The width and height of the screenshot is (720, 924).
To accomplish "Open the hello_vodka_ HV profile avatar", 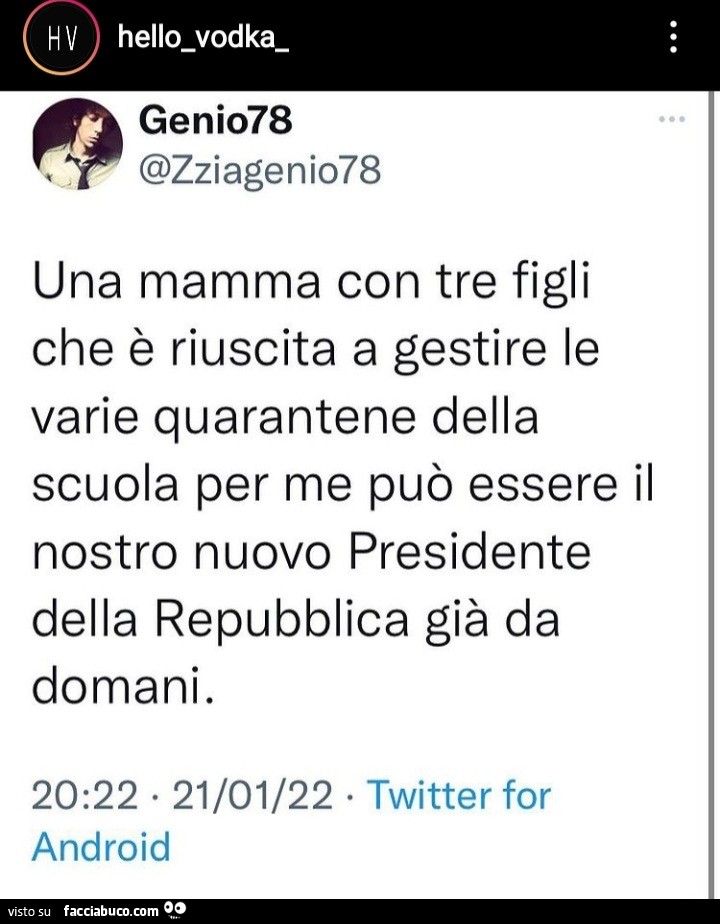I will tap(62, 39).
